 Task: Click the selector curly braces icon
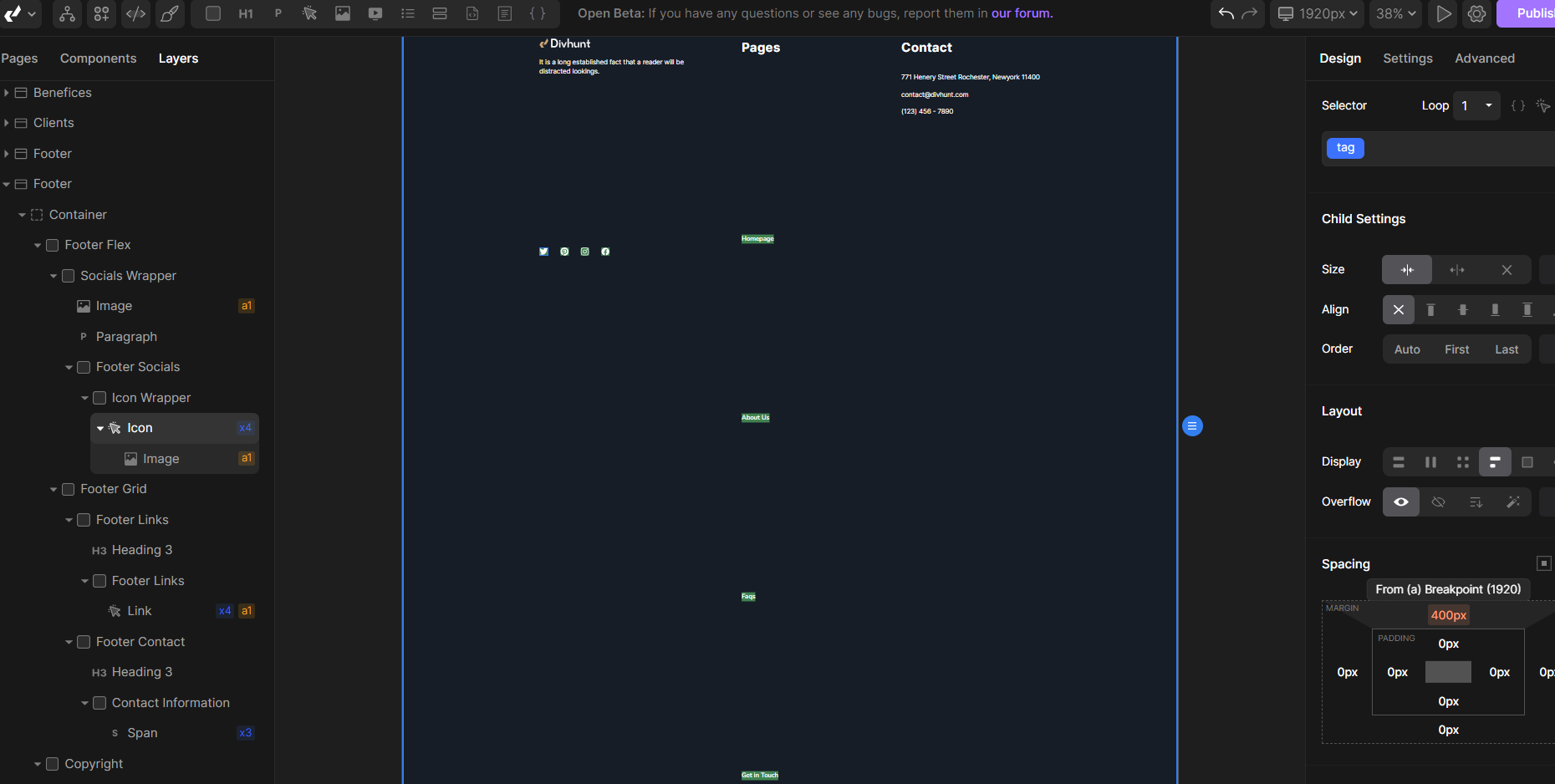coord(1518,105)
